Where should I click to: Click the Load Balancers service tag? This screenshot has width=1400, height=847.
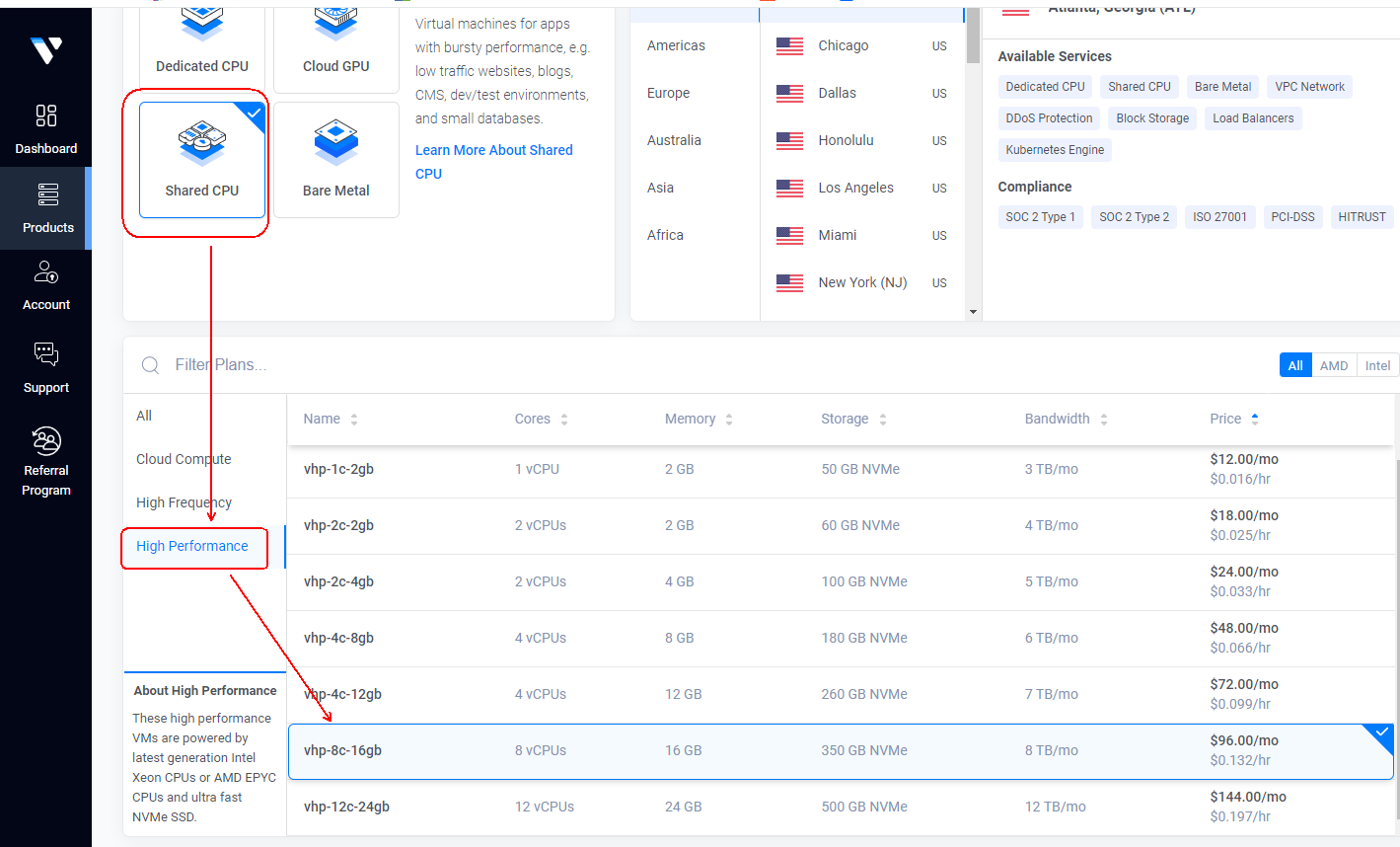click(x=1253, y=118)
